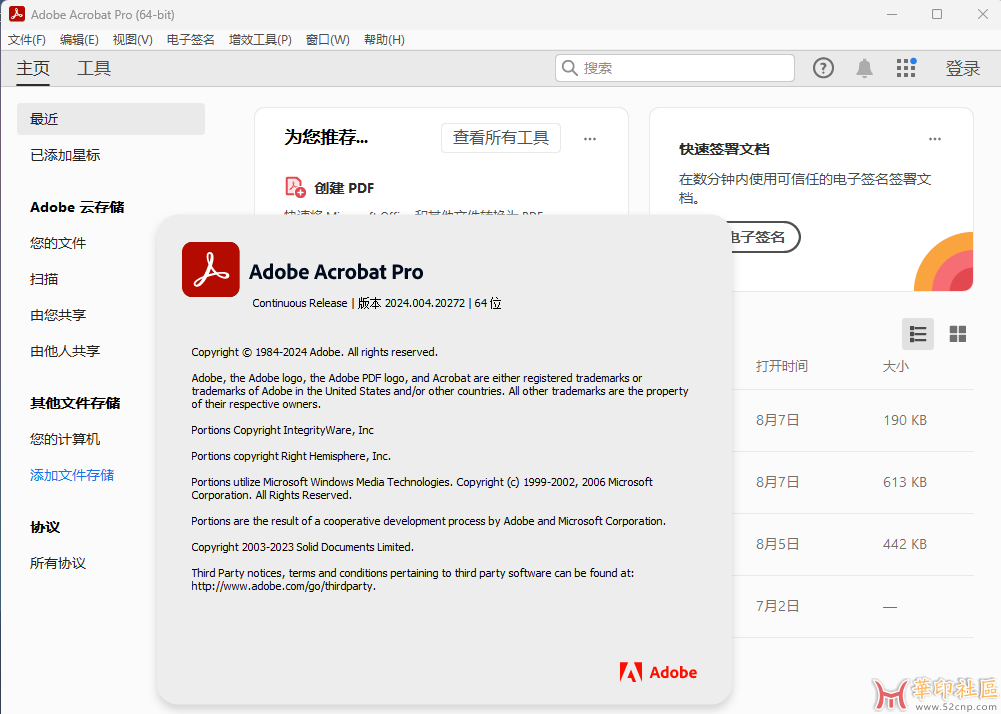
Task: Click the Create PDF icon
Action: [295, 187]
